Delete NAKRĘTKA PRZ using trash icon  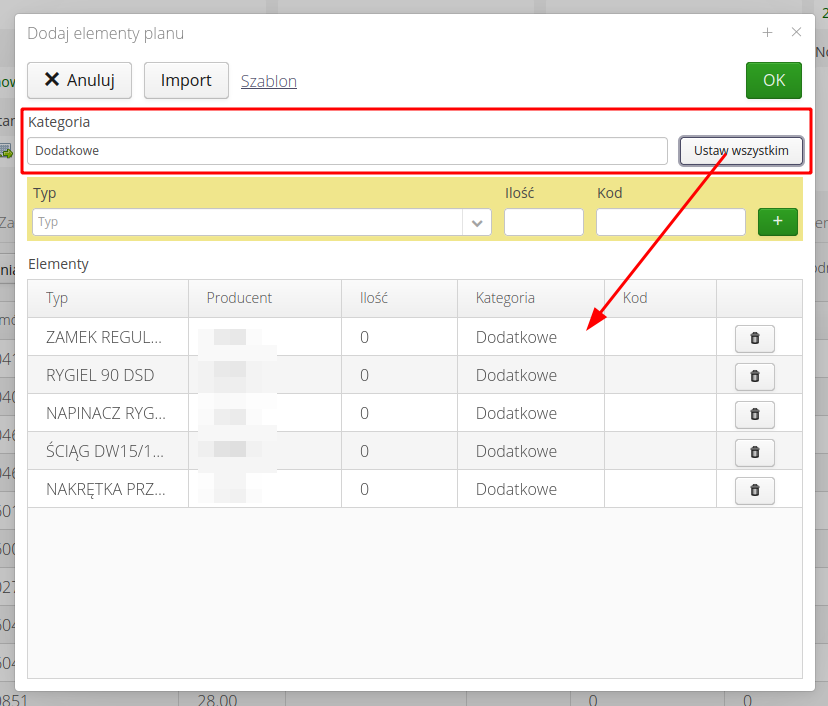(x=755, y=490)
